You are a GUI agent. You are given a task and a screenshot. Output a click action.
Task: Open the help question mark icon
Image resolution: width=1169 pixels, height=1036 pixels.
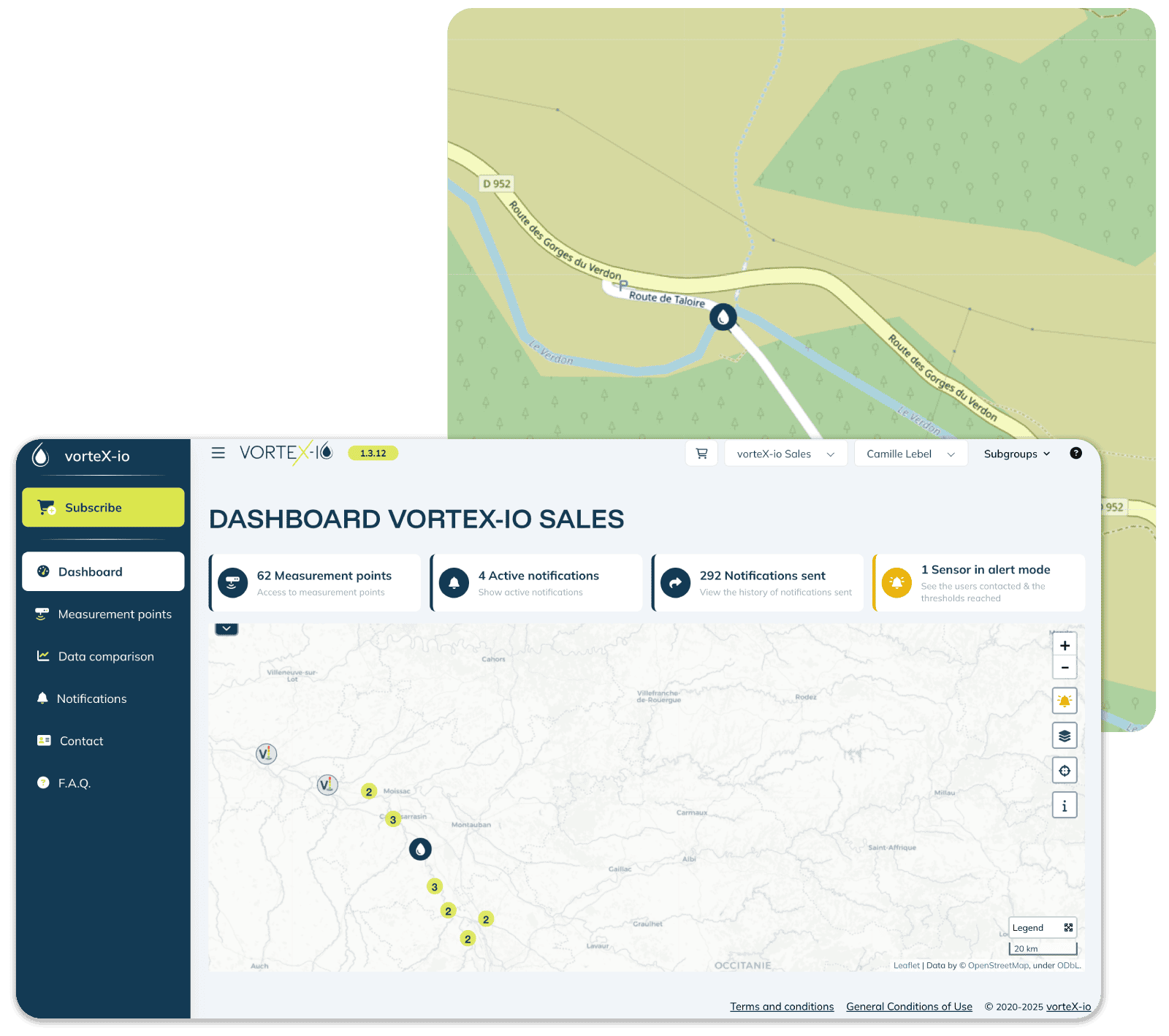1075,453
